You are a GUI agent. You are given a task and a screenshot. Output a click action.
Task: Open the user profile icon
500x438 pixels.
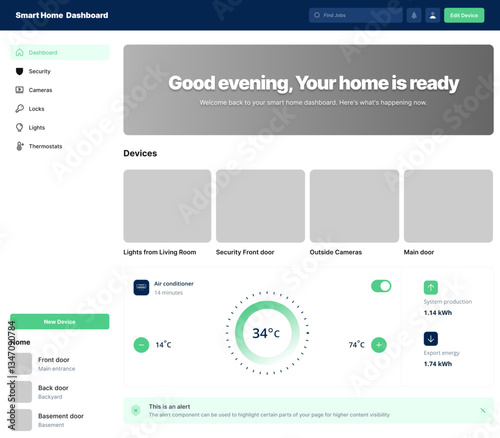tap(433, 15)
